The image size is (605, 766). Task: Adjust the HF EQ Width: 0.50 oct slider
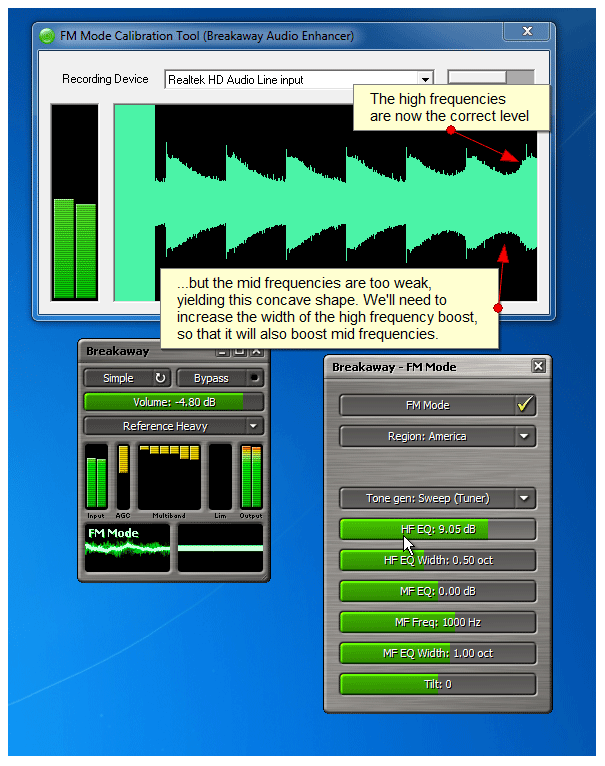(x=438, y=560)
